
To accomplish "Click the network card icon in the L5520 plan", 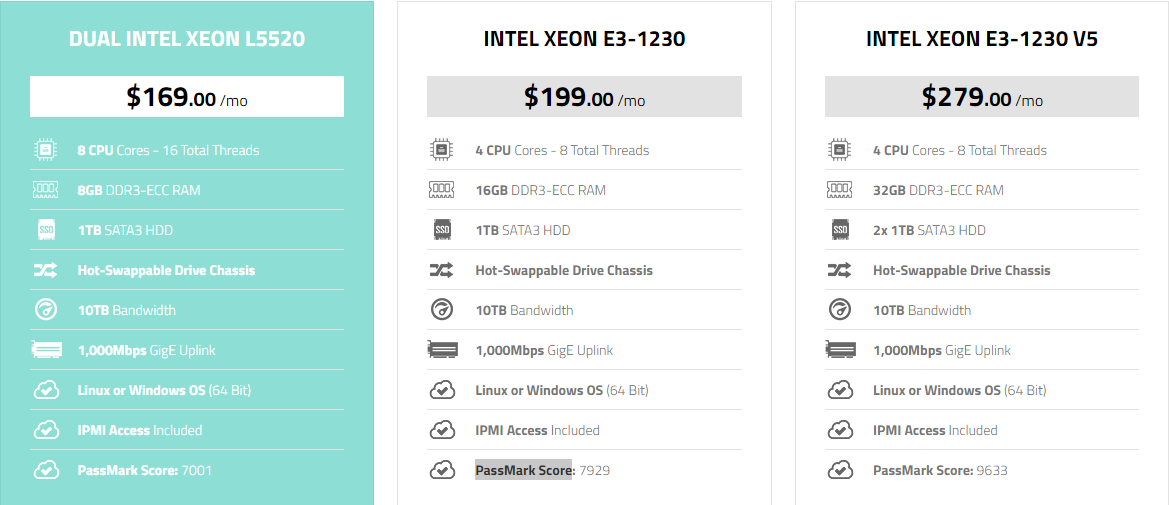I will tap(45, 350).
